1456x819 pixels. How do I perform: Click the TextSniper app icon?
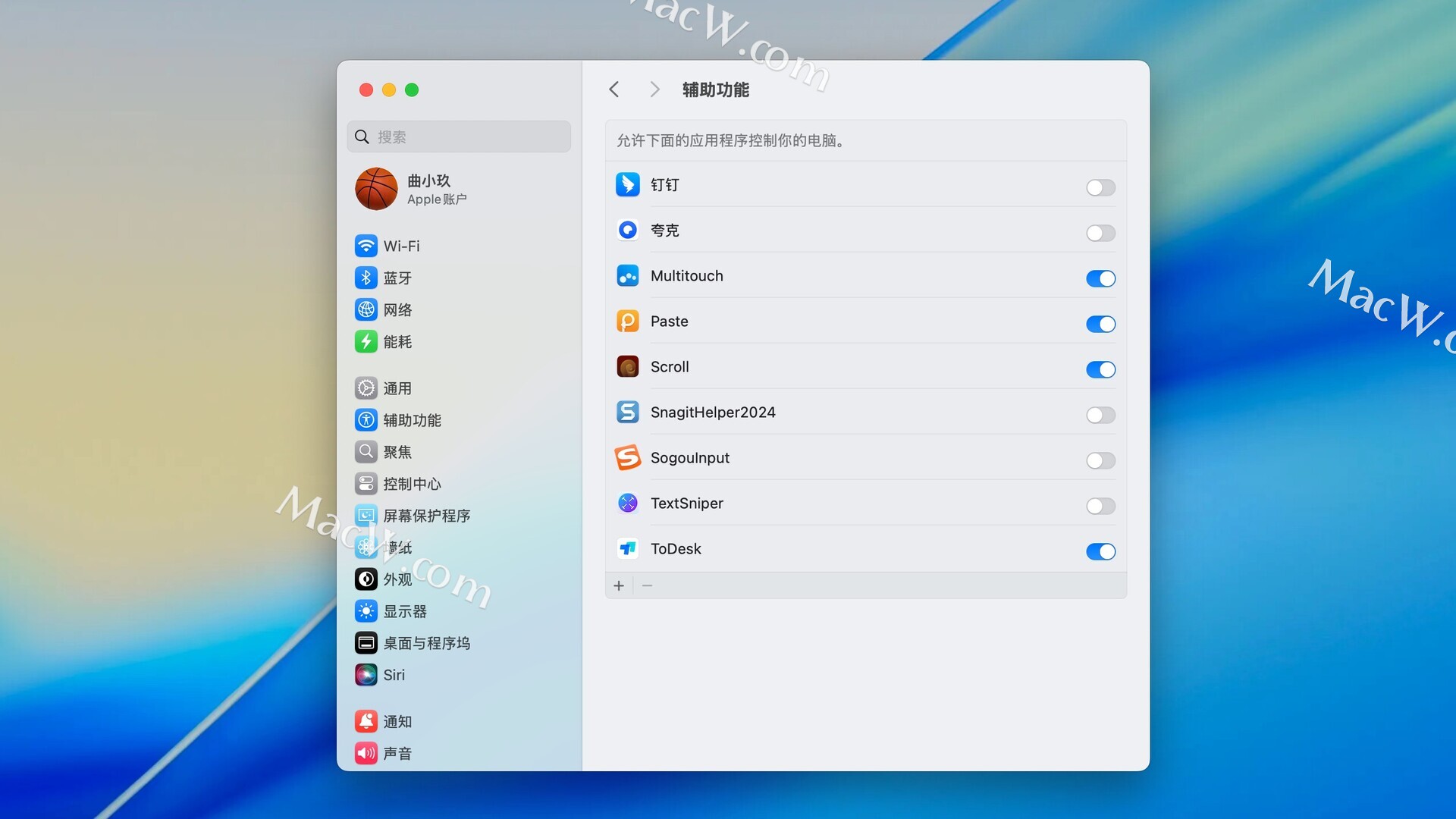[627, 504]
